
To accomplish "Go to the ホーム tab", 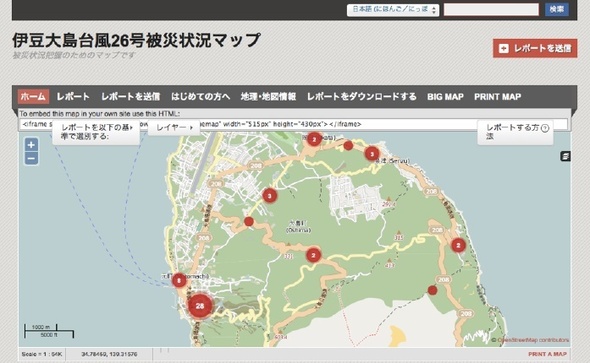I will [33, 97].
